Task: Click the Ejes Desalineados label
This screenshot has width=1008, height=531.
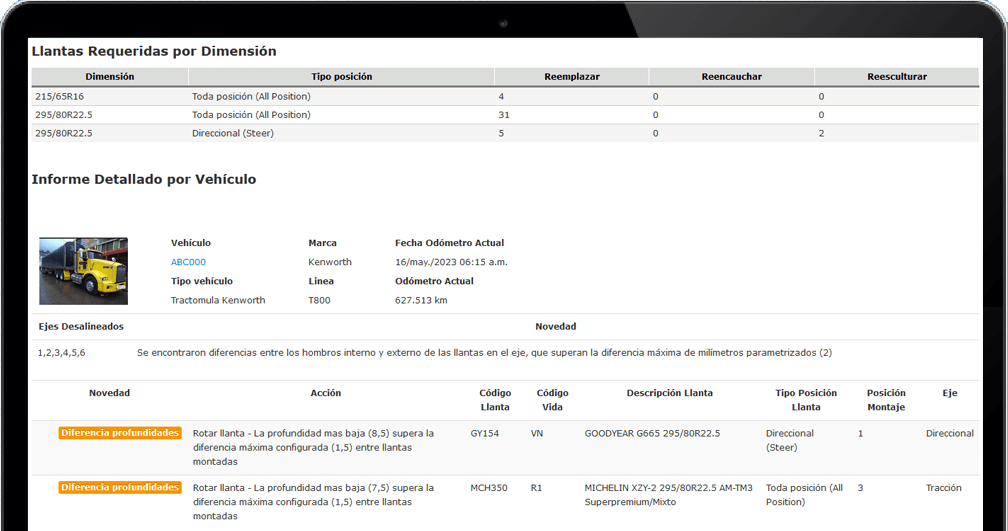Action: (x=81, y=326)
